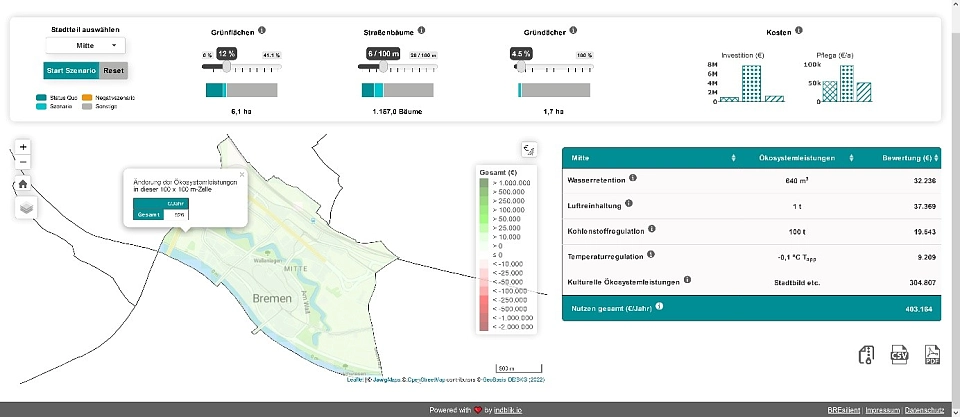
Task: Toggle the euro legend display on map
Action: [x=530, y=150]
